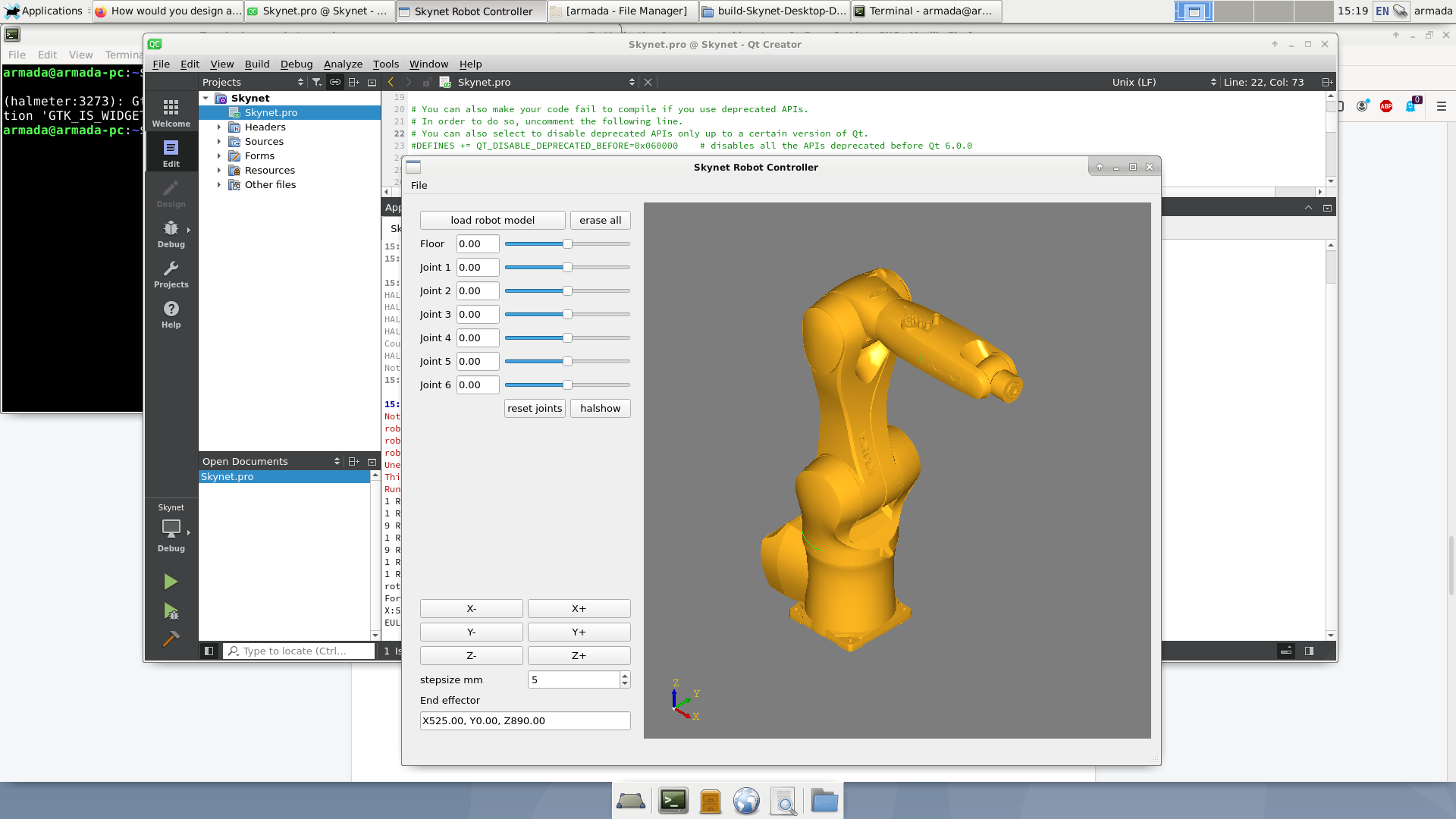This screenshot has width=1456, height=819.
Task: Open the terminal launcher in bottom dock
Action: (673, 801)
